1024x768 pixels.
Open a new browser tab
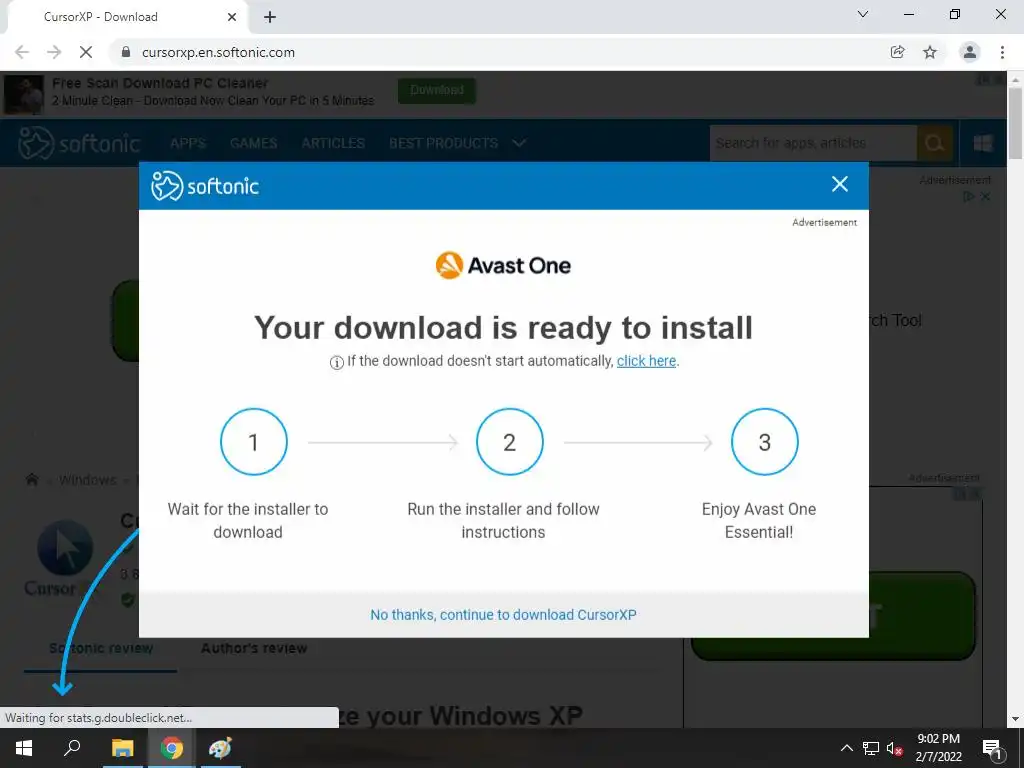270,17
